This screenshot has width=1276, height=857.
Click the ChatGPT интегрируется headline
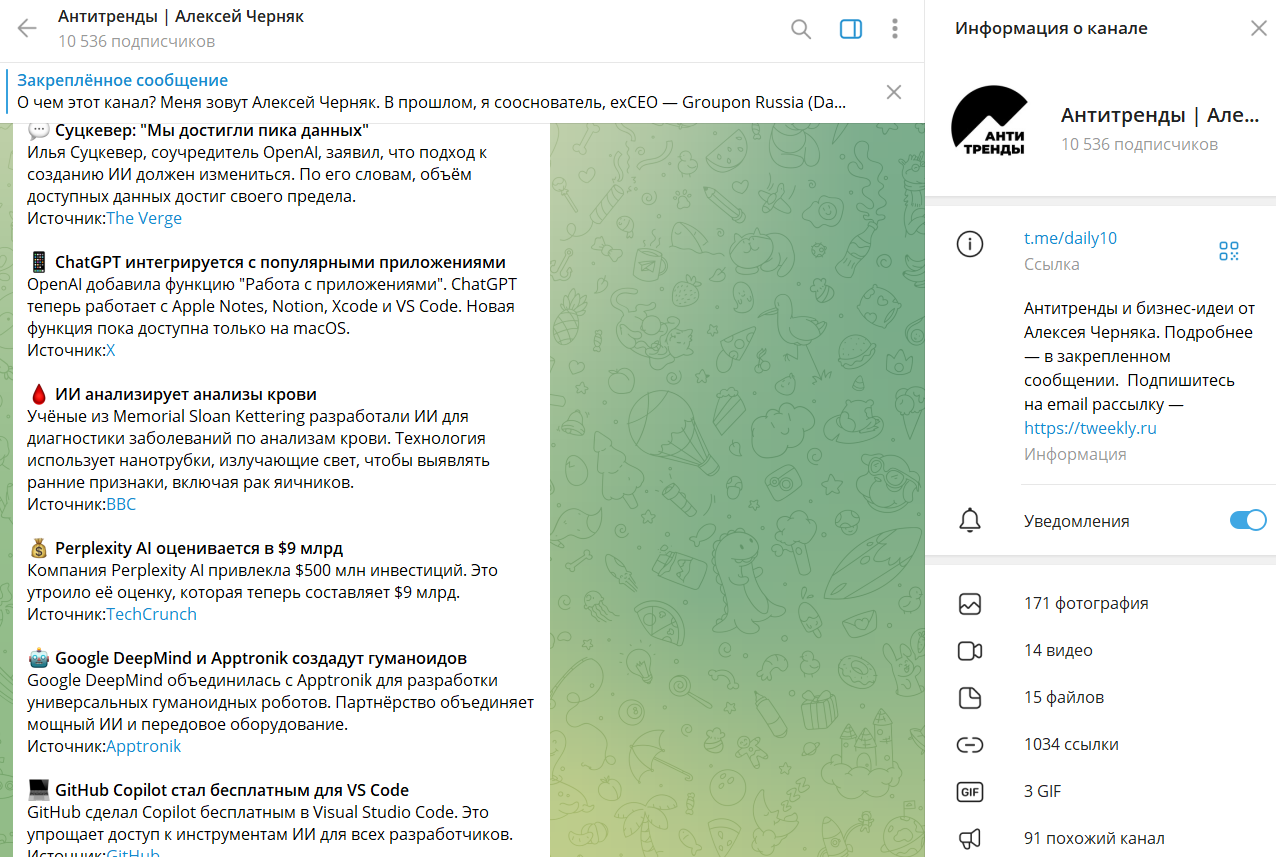280,262
